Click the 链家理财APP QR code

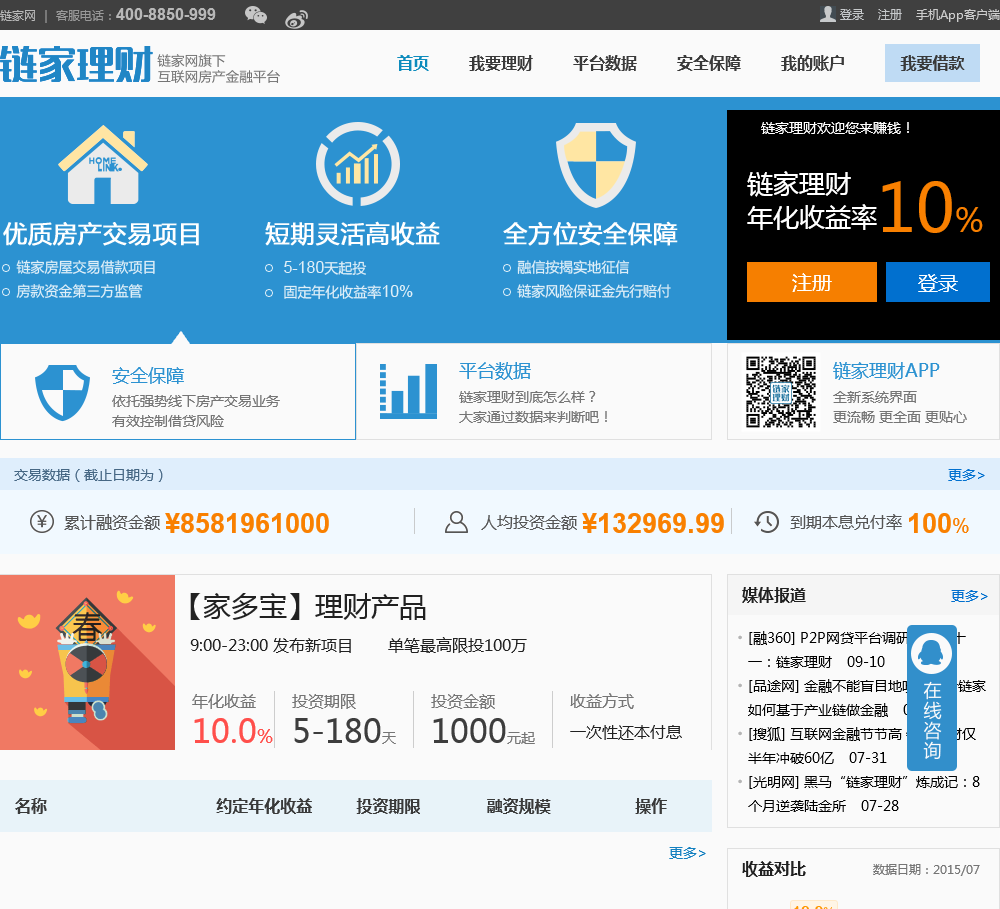coord(781,392)
